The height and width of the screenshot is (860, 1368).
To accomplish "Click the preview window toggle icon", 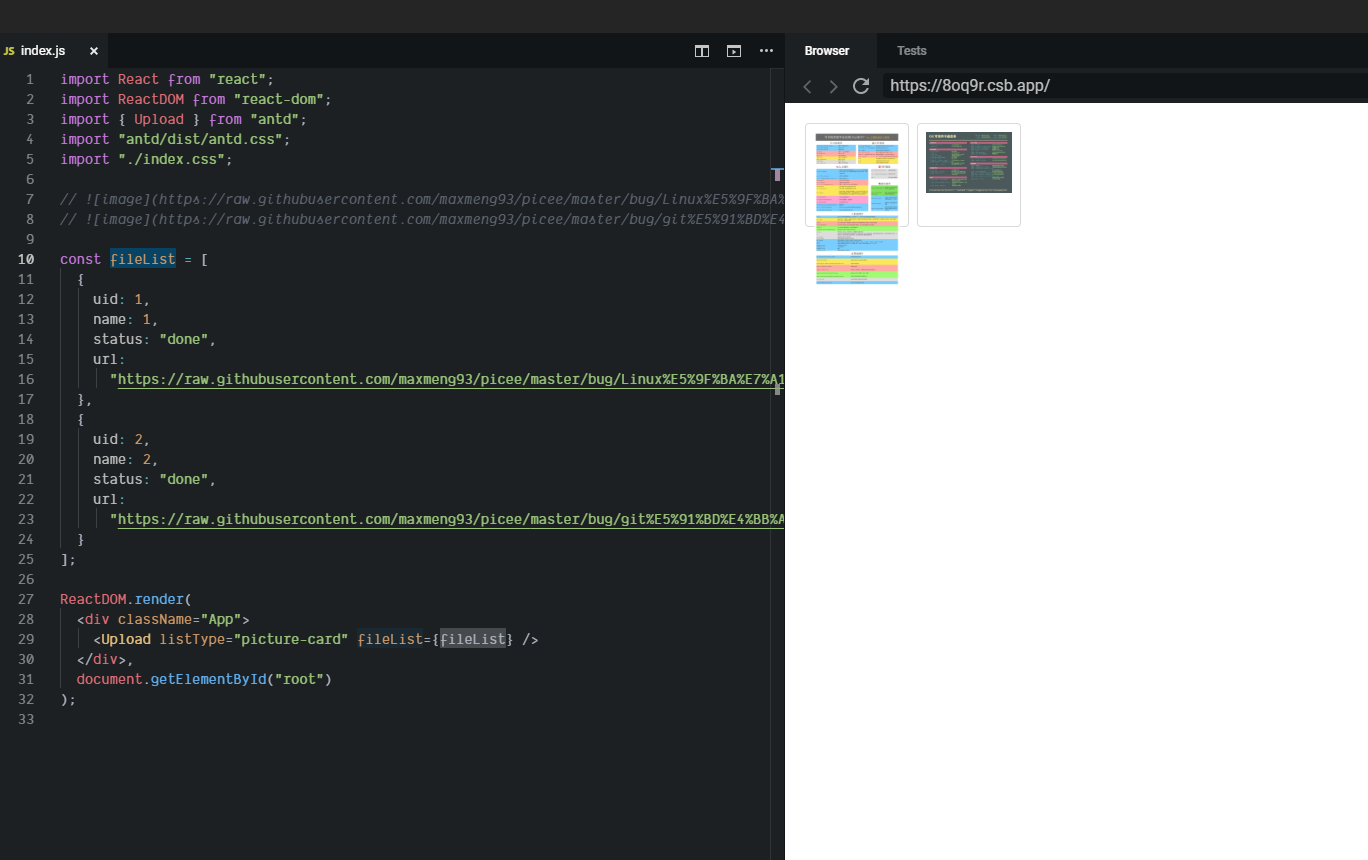I will point(734,51).
